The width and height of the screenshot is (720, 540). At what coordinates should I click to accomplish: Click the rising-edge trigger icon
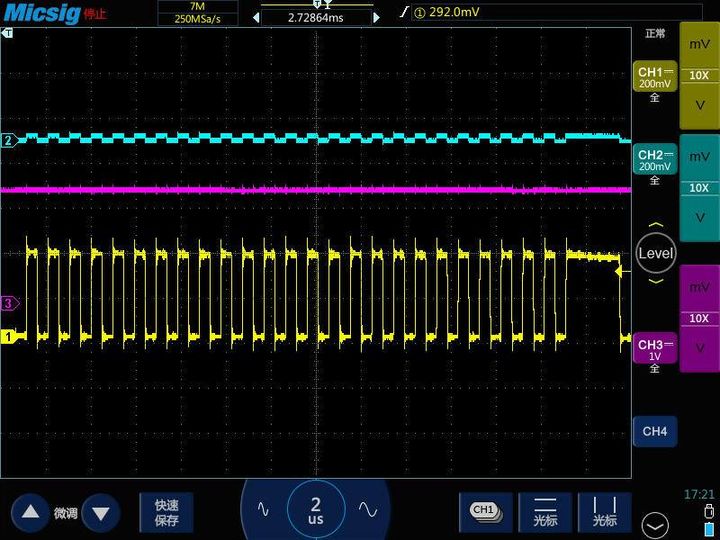(404, 12)
